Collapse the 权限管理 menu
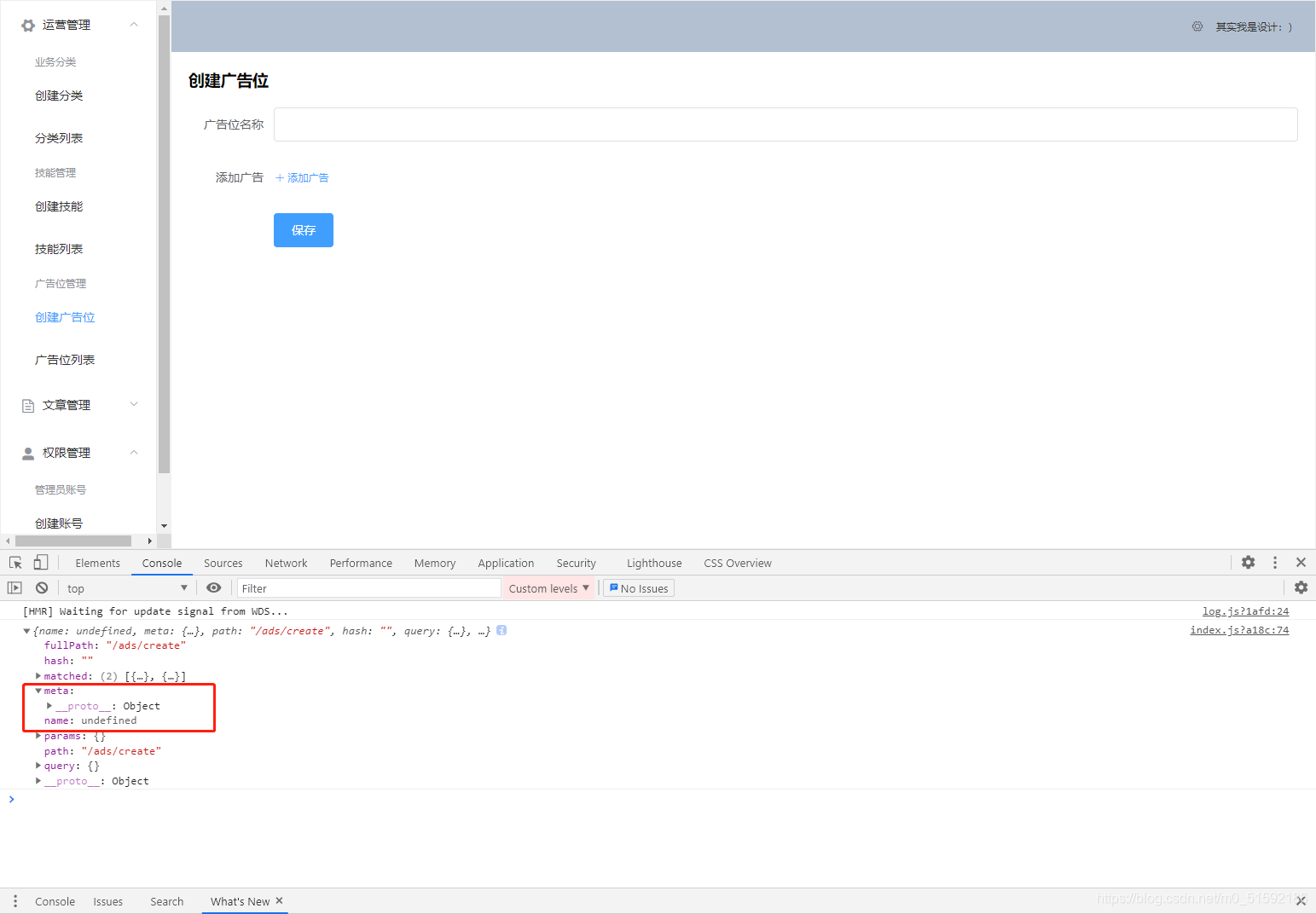The height and width of the screenshot is (914, 1316). [x=134, y=452]
